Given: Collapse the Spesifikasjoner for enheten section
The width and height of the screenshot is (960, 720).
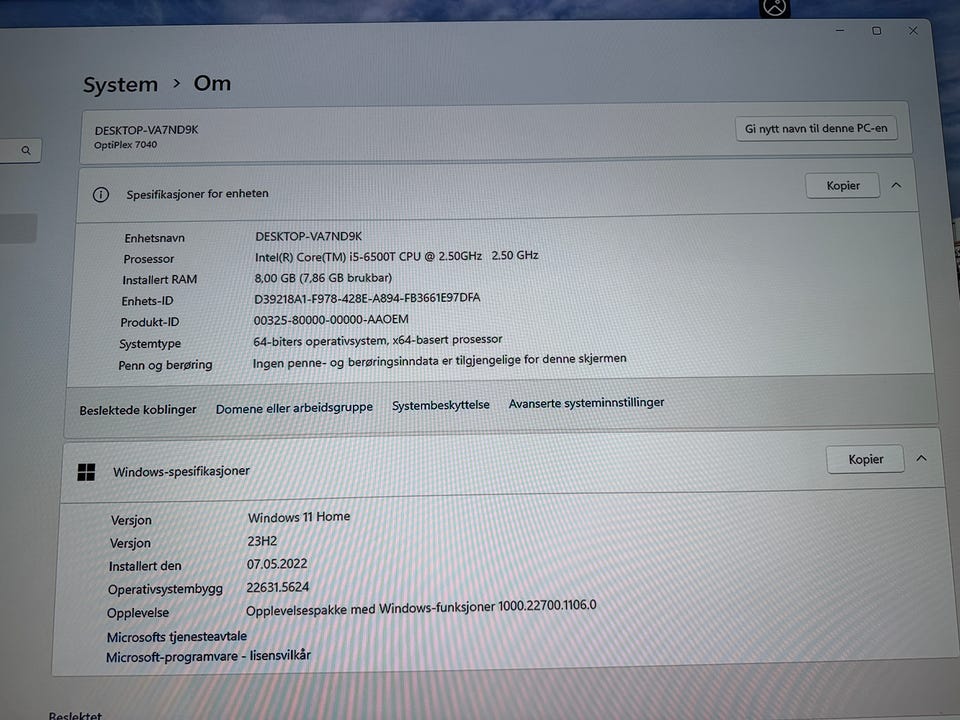Looking at the screenshot, I should tap(896, 185).
